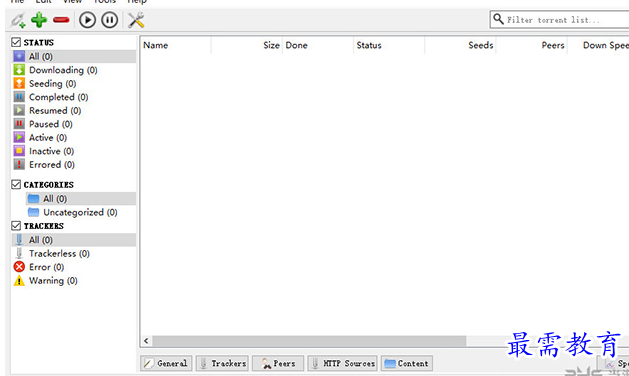Click the yellow Warning triangle icon
629x376 pixels.
19,280
